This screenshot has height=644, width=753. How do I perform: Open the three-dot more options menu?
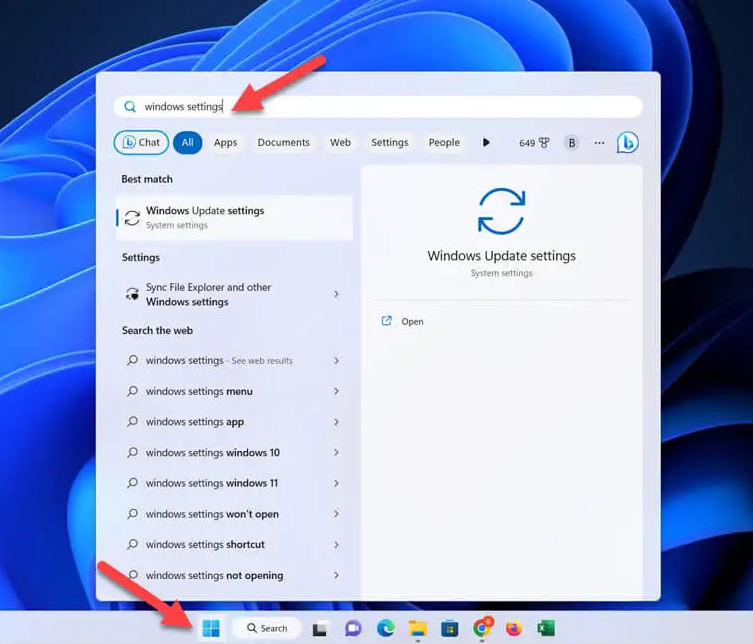[599, 143]
